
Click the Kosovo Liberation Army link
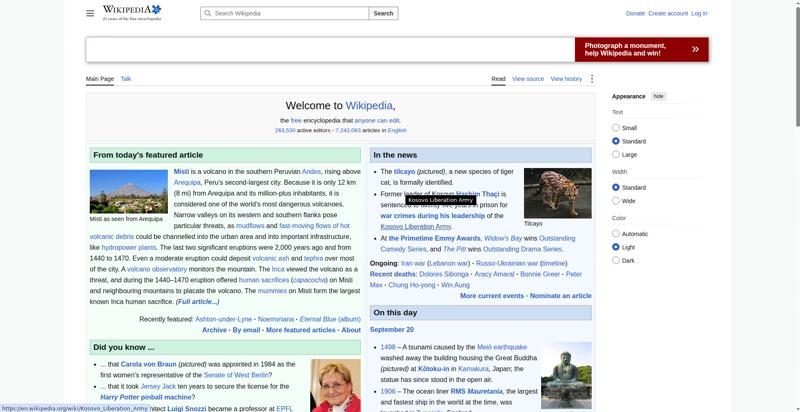click(415, 226)
